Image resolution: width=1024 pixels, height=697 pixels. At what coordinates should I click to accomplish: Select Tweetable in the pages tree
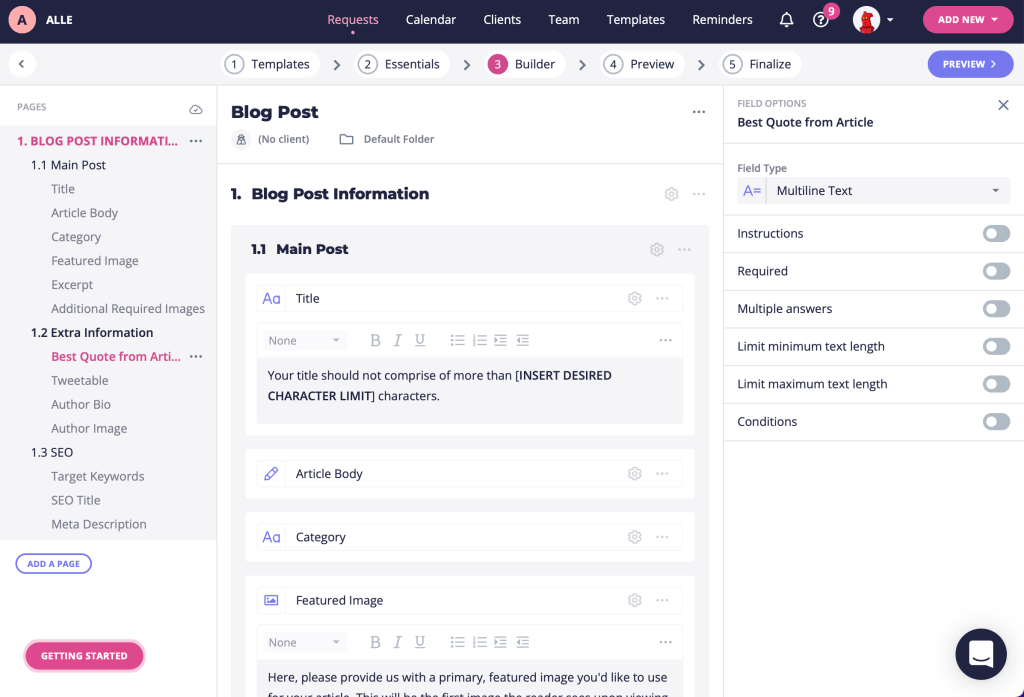(x=80, y=381)
